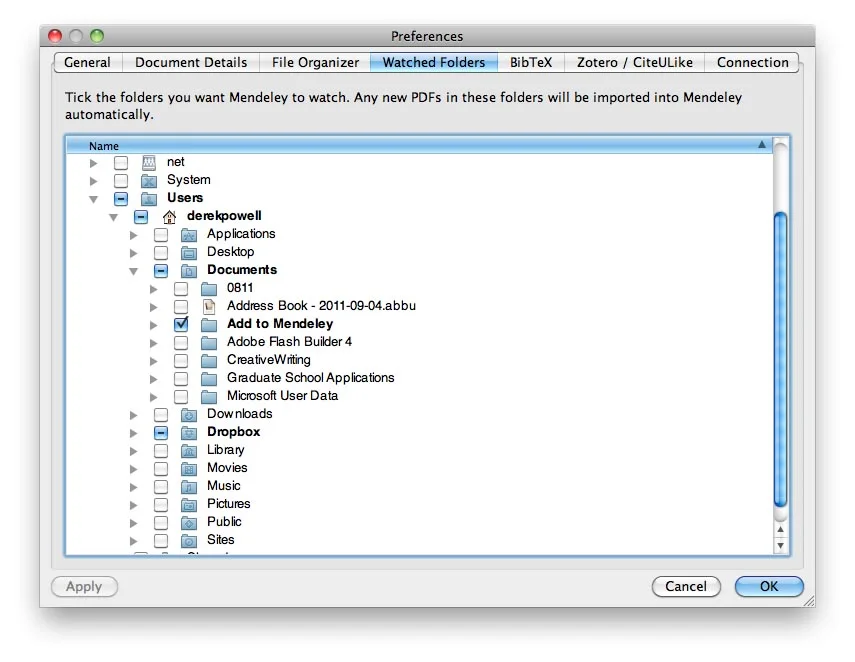The width and height of the screenshot is (855, 662).
Task: Toggle the Dropbox folder checkbox
Action: [161, 432]
